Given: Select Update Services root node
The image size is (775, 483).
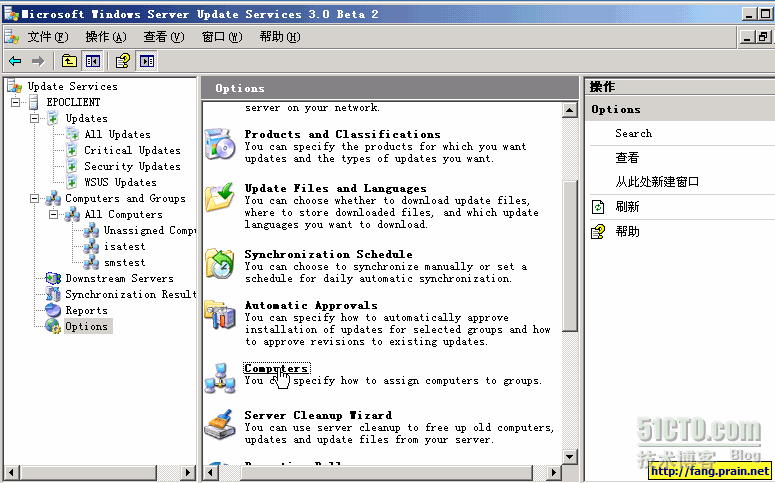Looking at the screenshot, I should [x=73, y=87].
